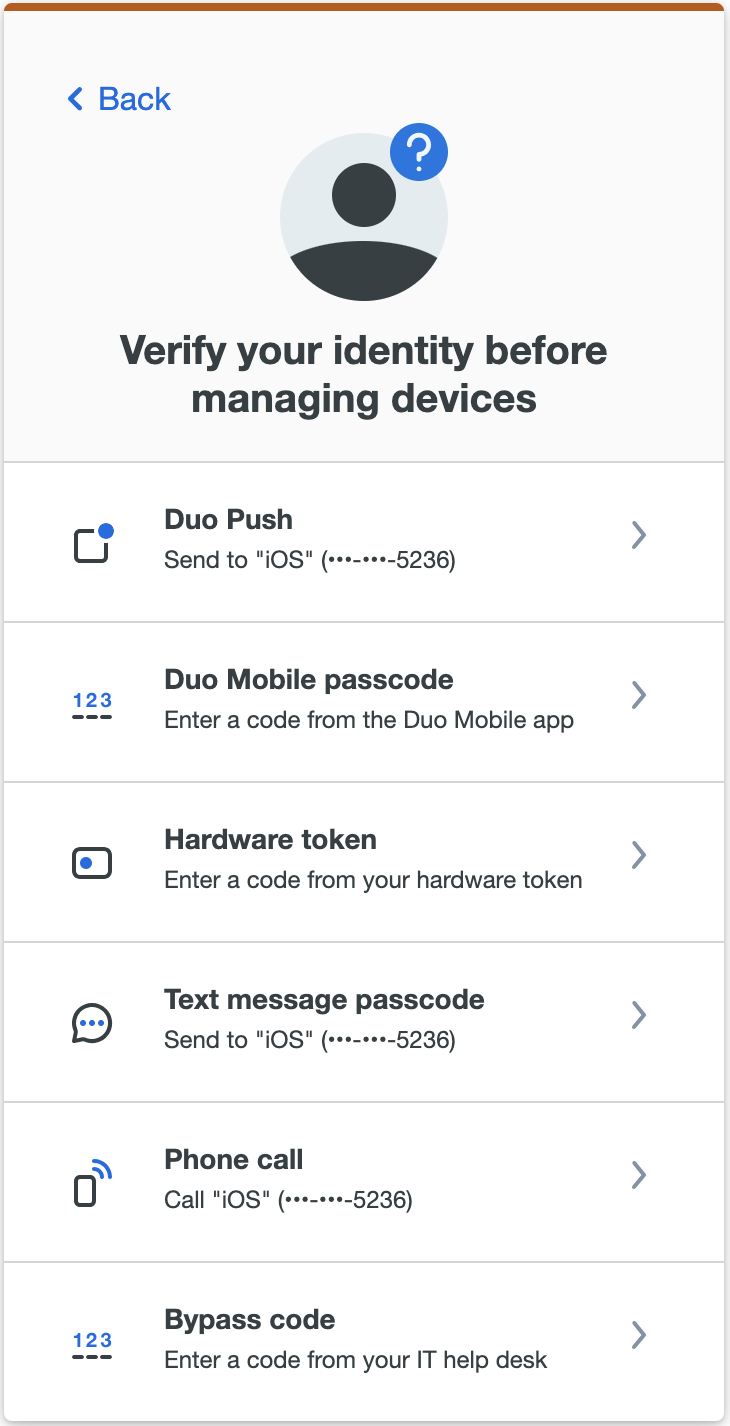Select the Duo Push option title

click(228, 520)
